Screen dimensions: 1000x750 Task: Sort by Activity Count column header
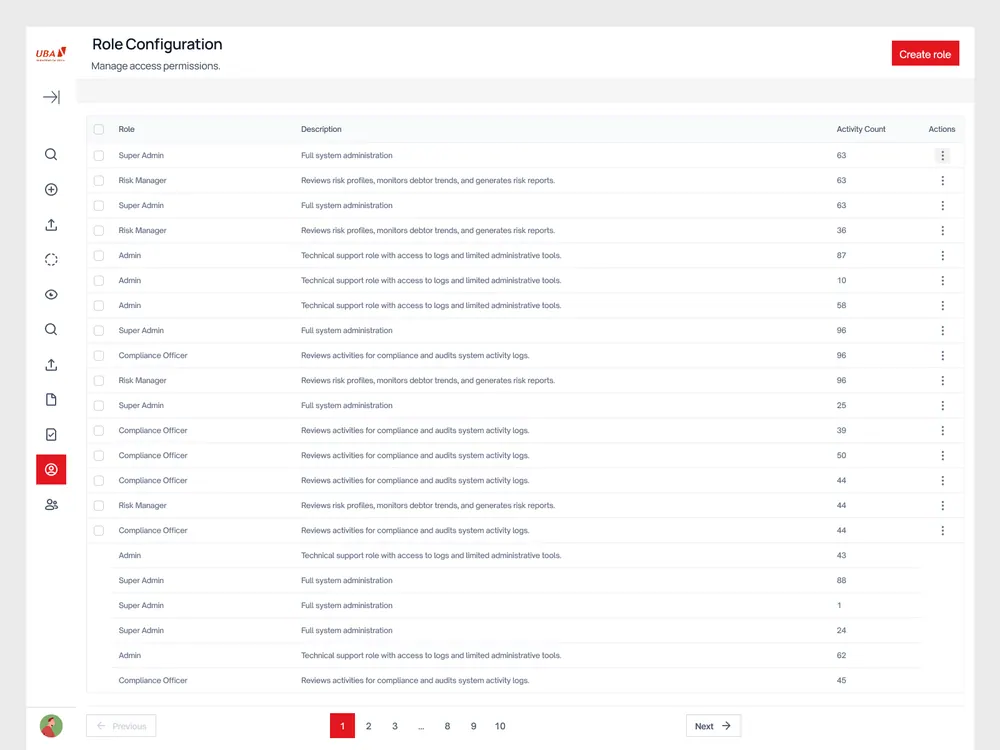point(860,129)
